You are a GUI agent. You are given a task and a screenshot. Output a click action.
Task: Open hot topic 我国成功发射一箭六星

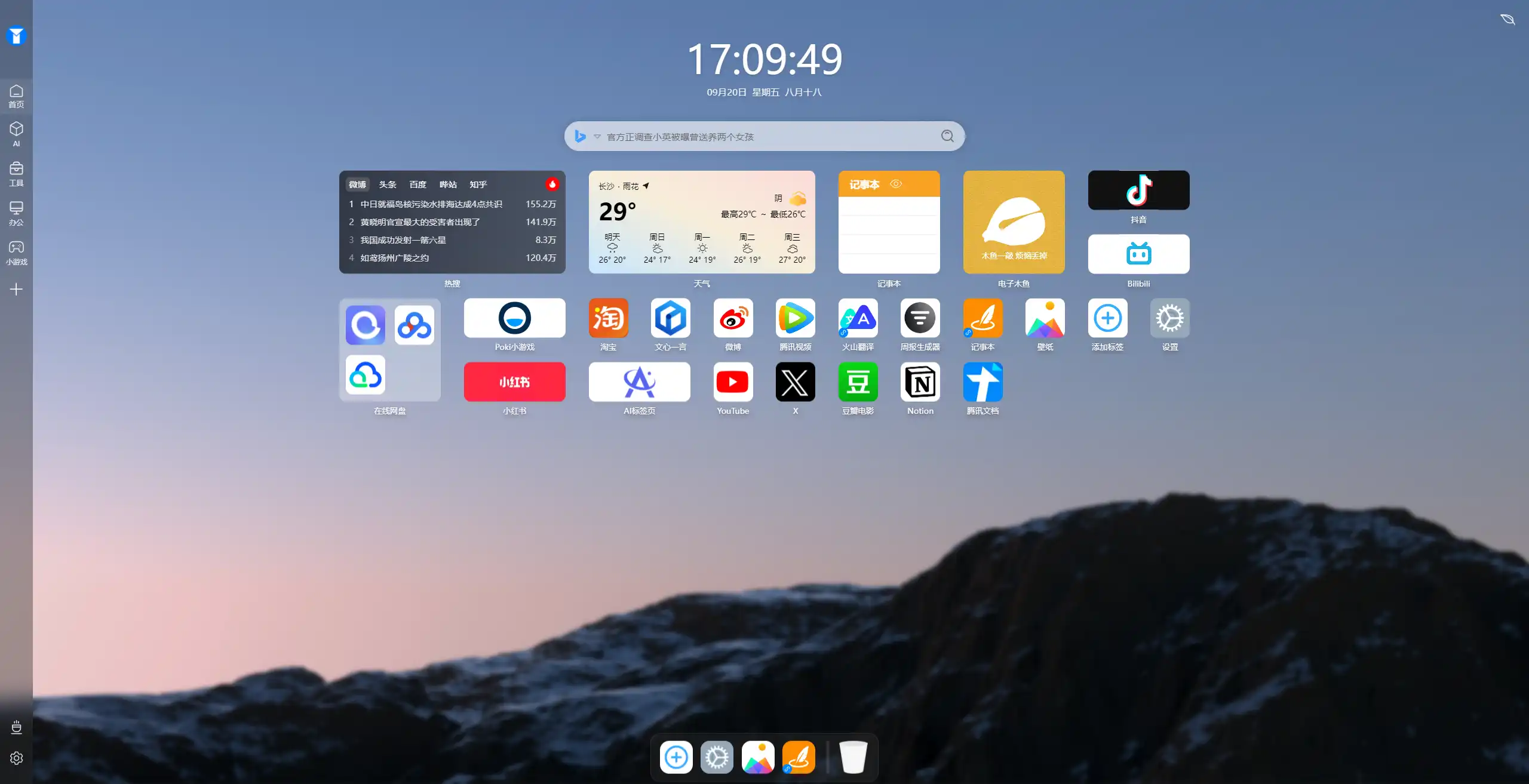pos(452,240)
